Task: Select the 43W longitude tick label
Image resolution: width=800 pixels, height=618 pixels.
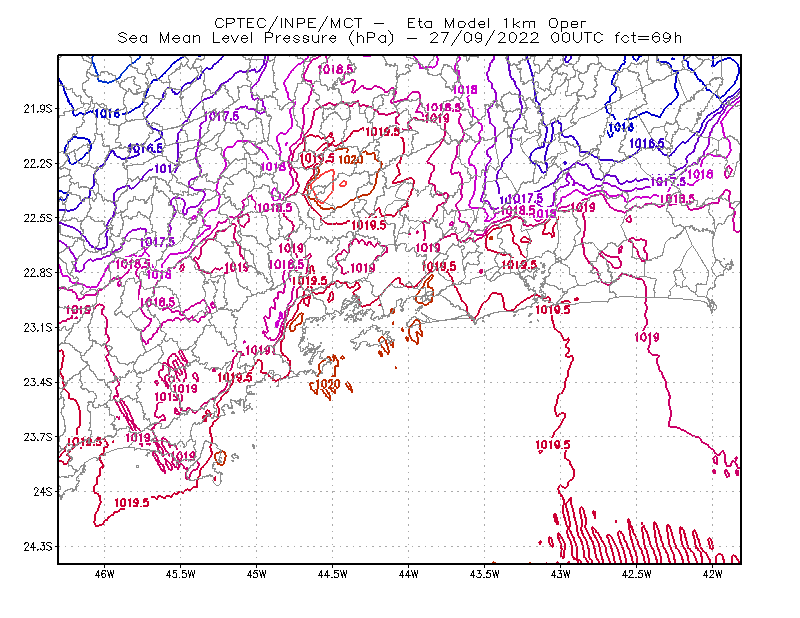Action: 560,574
